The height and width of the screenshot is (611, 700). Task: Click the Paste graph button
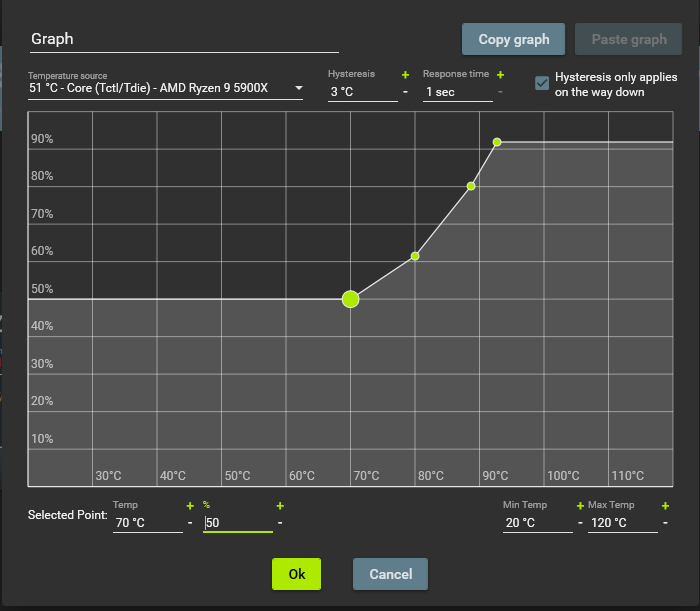[x=629, y=39]
